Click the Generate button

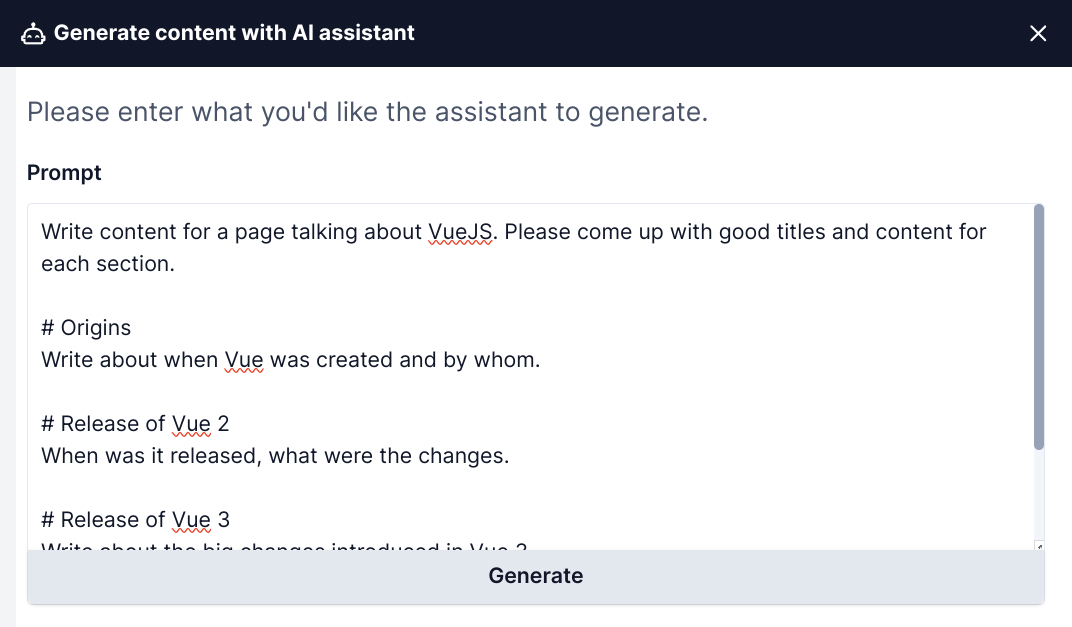[x=536, y=576]
